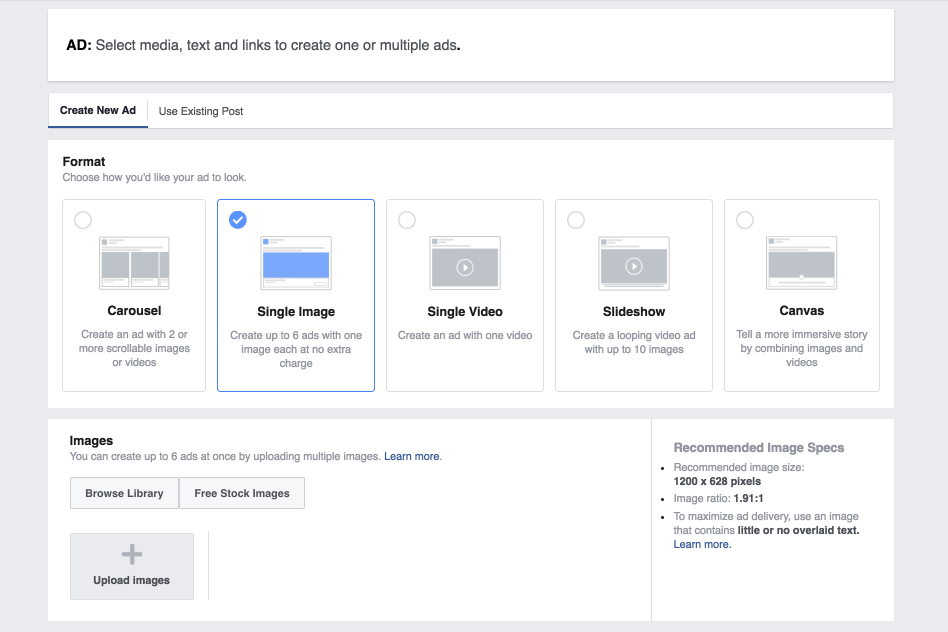
Task: Pick the Canvas radio button
Action: (x=745, y=220)
